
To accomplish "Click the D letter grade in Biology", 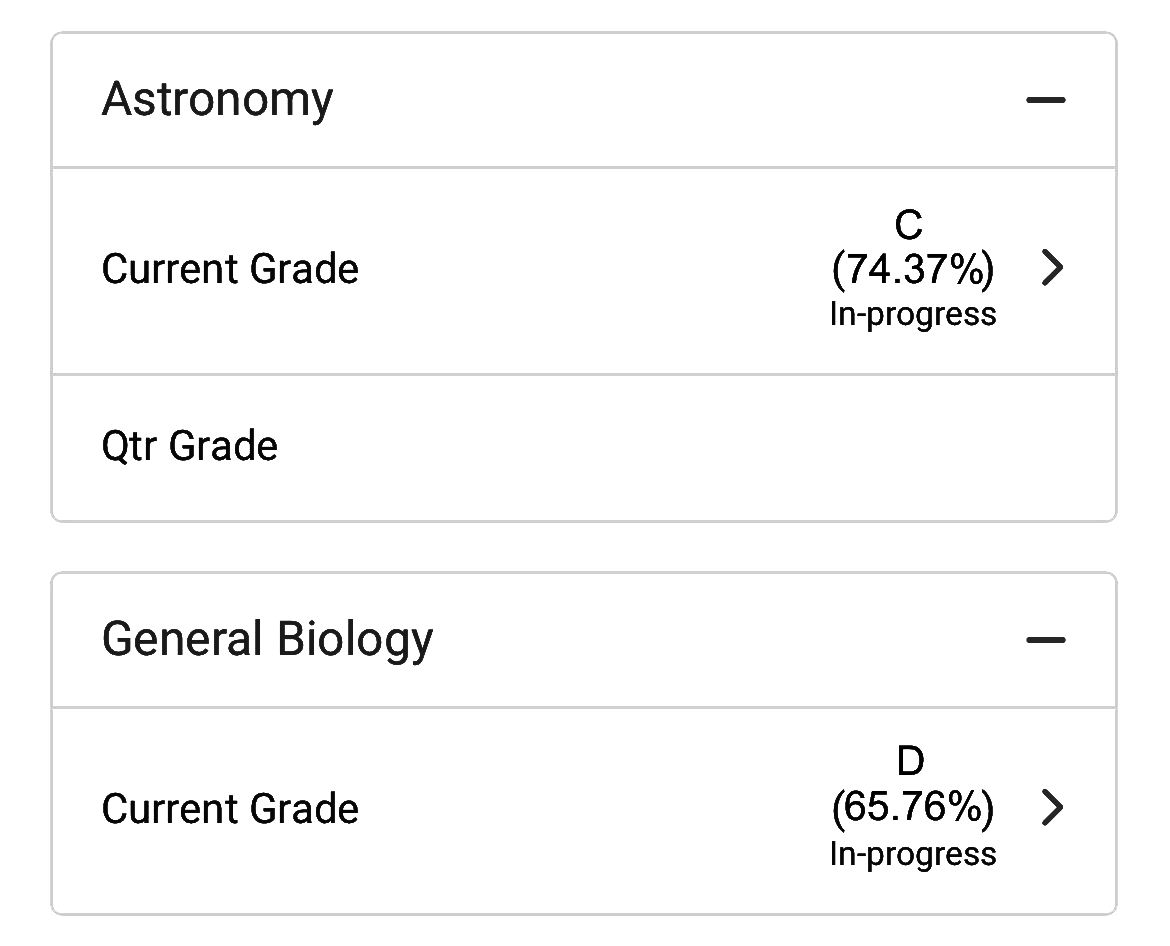I will coord(909,763).
